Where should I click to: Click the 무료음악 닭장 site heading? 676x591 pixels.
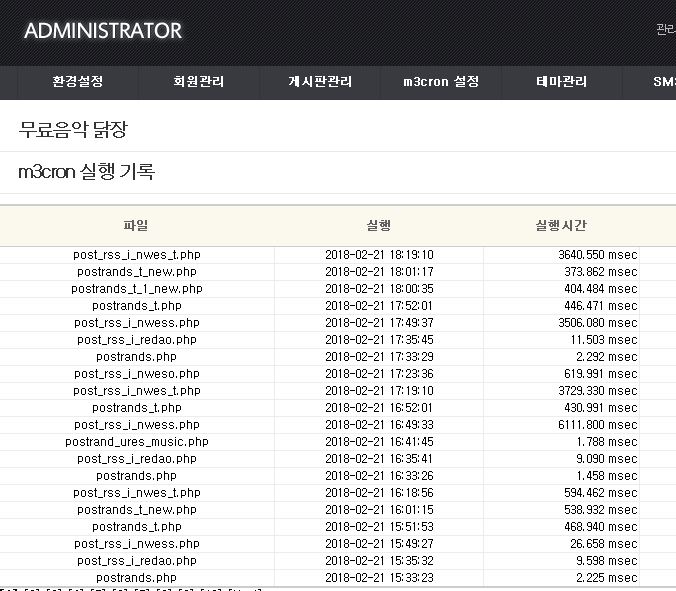(73, 130)
